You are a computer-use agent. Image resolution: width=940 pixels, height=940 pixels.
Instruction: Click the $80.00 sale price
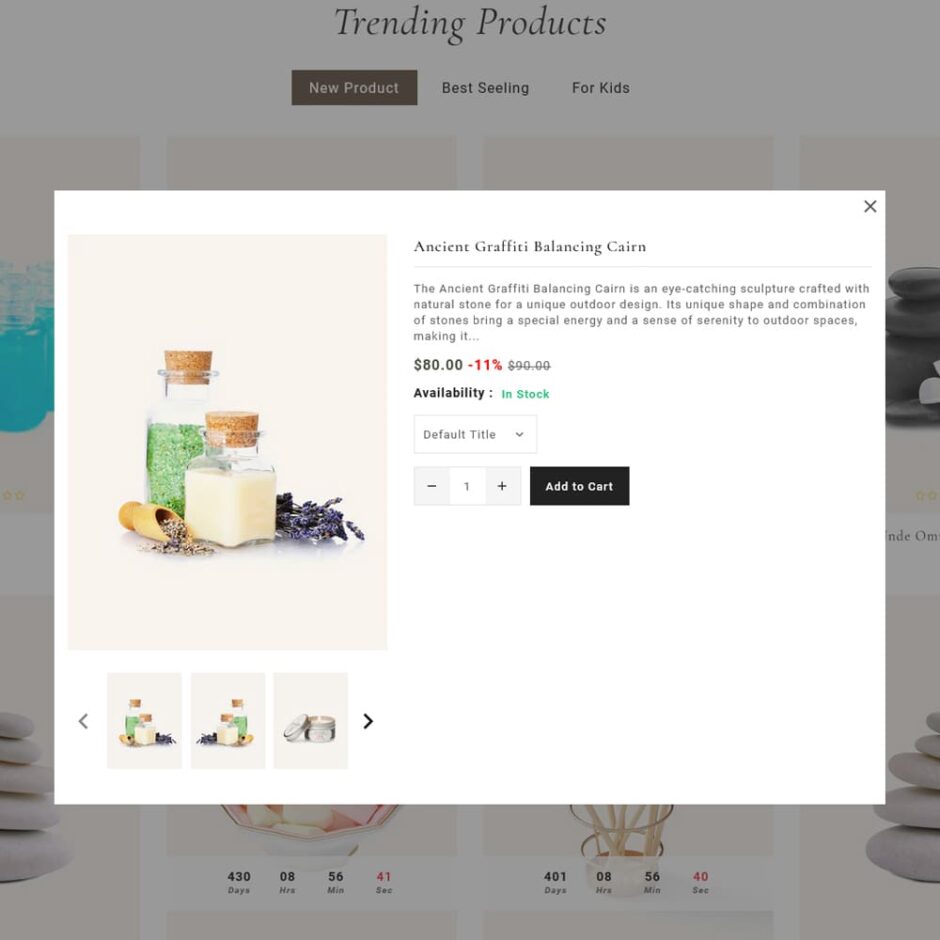(438, 365)
